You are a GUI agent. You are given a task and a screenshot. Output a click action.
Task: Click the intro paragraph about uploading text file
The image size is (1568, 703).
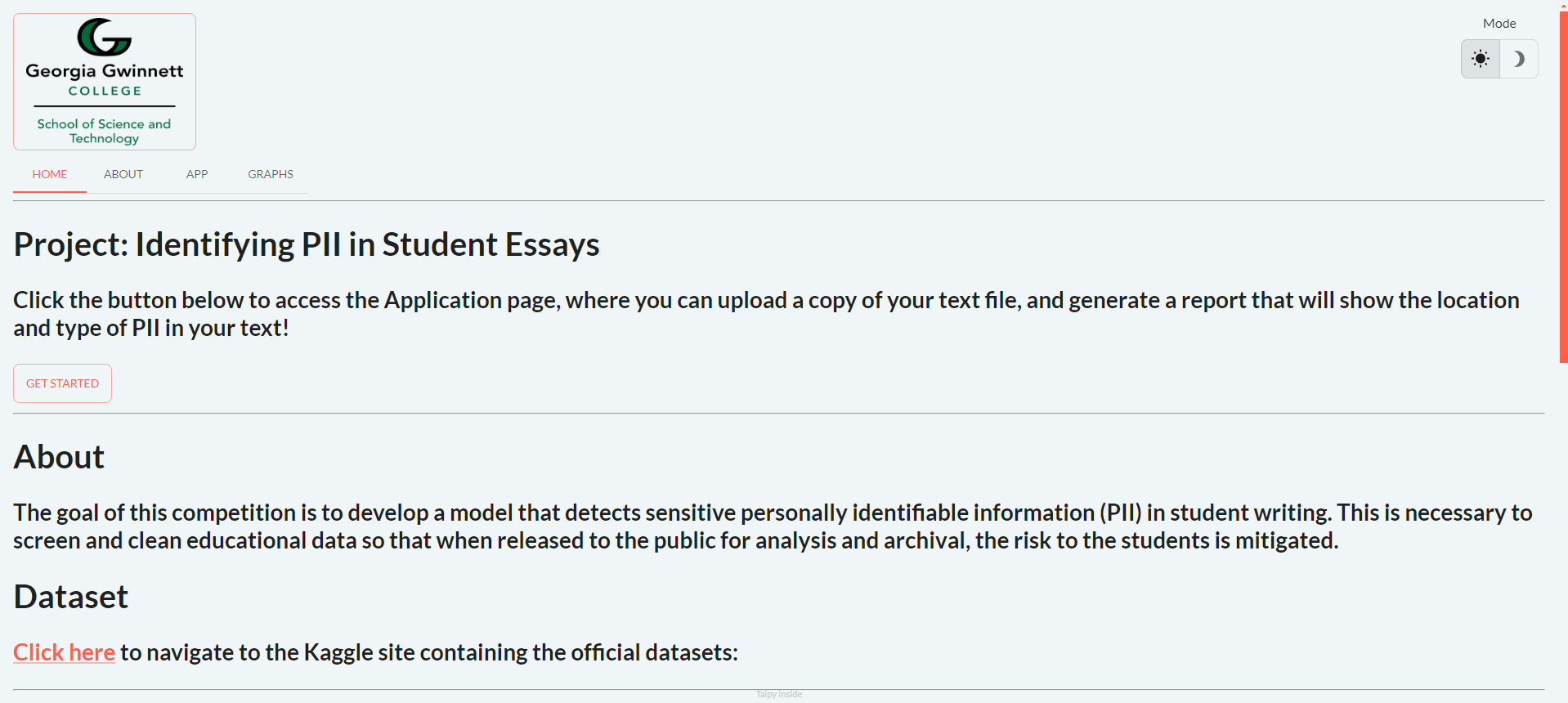tap(767, 314)
